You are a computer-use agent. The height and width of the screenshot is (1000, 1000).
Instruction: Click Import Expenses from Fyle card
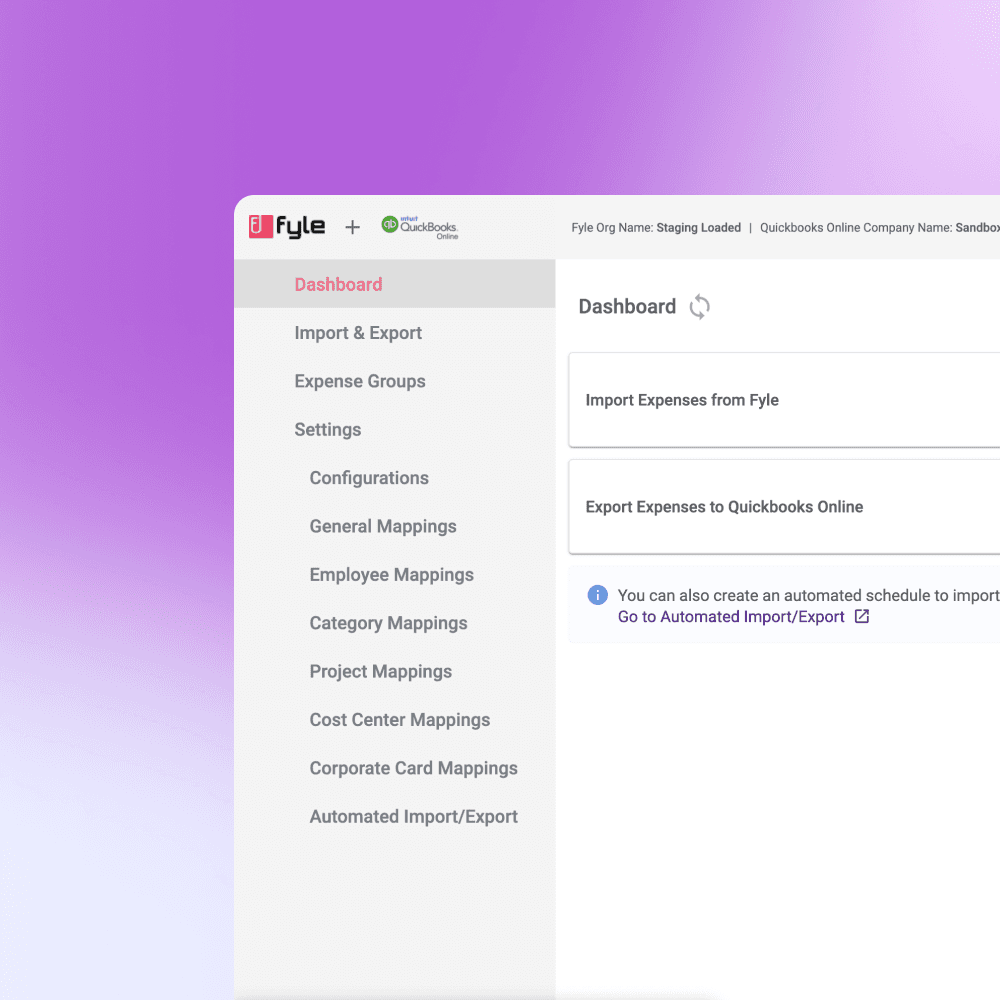784,400
